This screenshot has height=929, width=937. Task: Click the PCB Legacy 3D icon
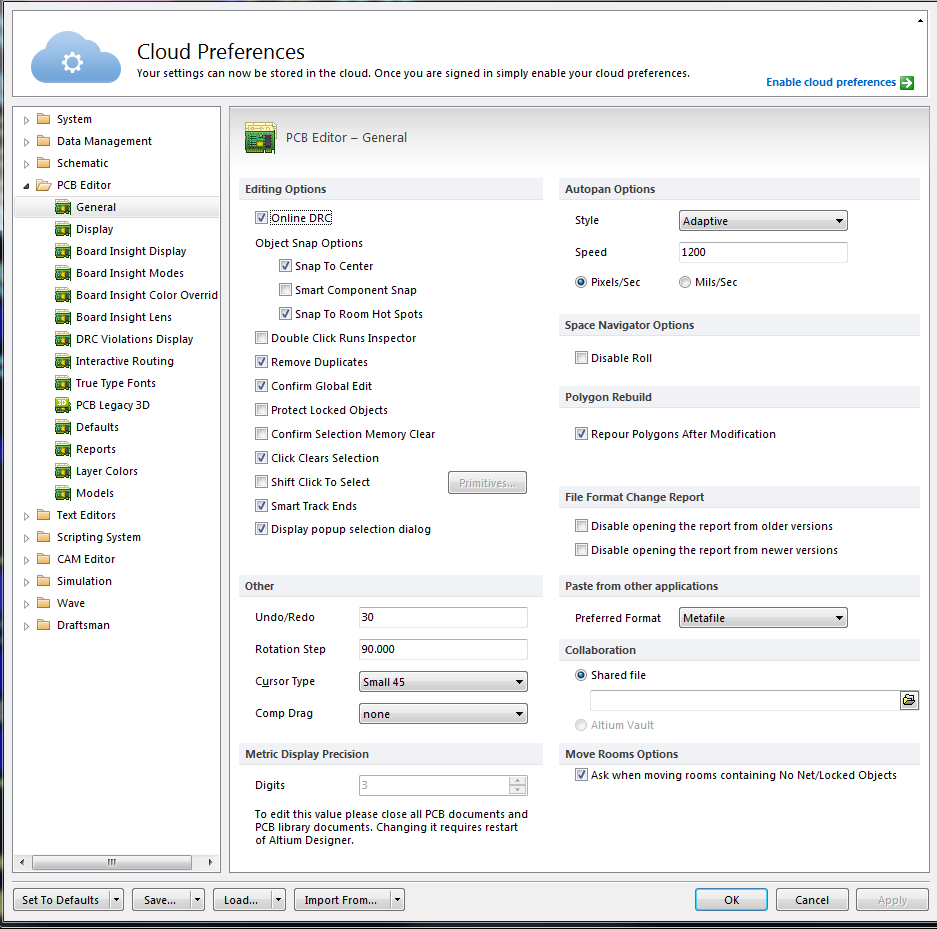click(x=63, y=405)
